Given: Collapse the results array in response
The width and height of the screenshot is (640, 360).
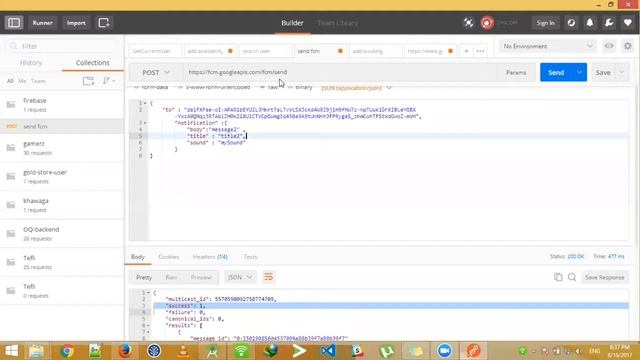Looking at the screenshot, I should [148, 325].
